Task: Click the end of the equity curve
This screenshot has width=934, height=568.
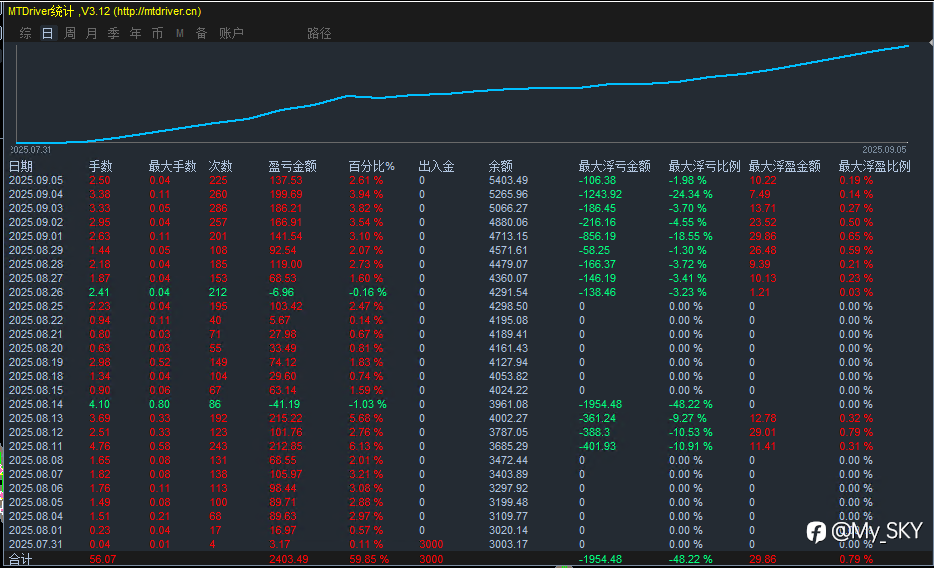Action: pos(908,45)
